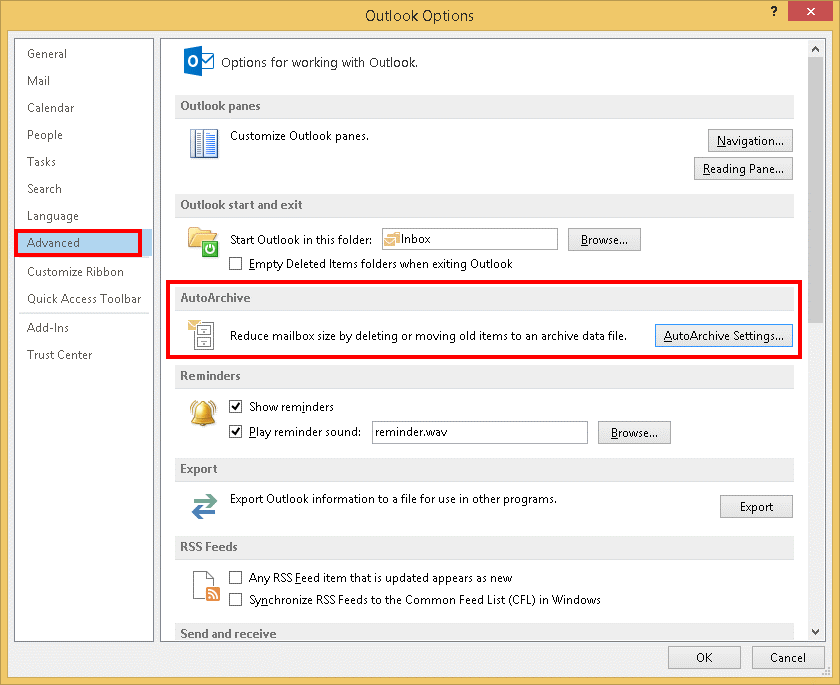
Task: Confirm with the OK button
Action: coord(704,657)
